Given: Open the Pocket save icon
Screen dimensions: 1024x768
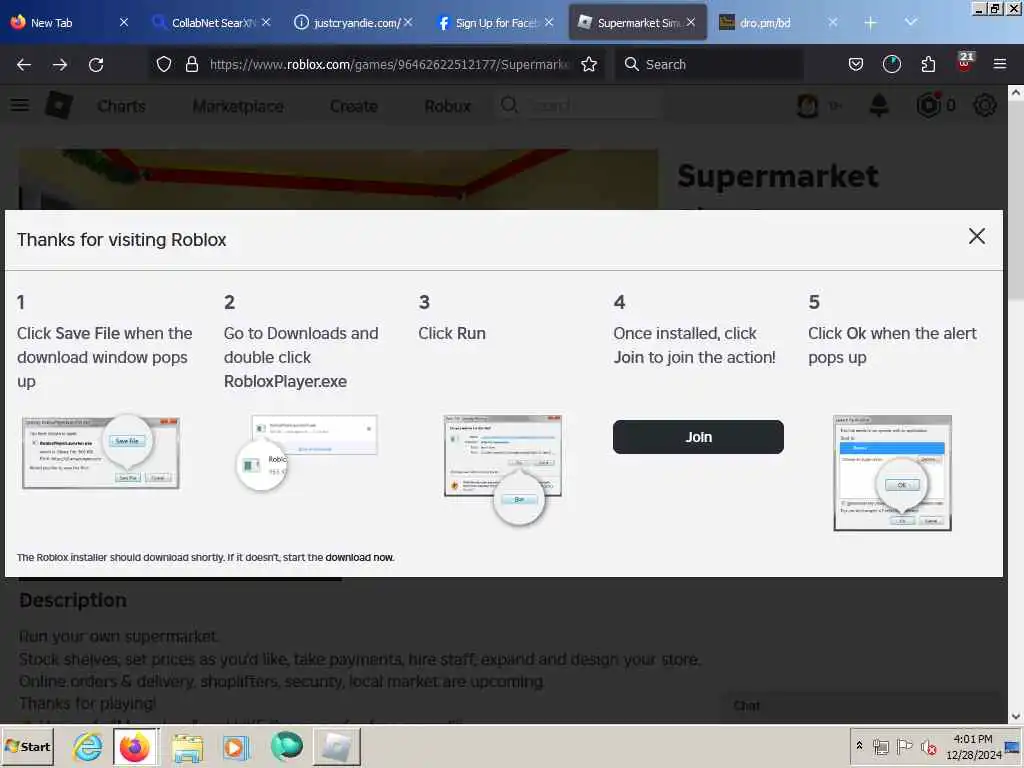Looking at the screenshot, I should point(856,64).
